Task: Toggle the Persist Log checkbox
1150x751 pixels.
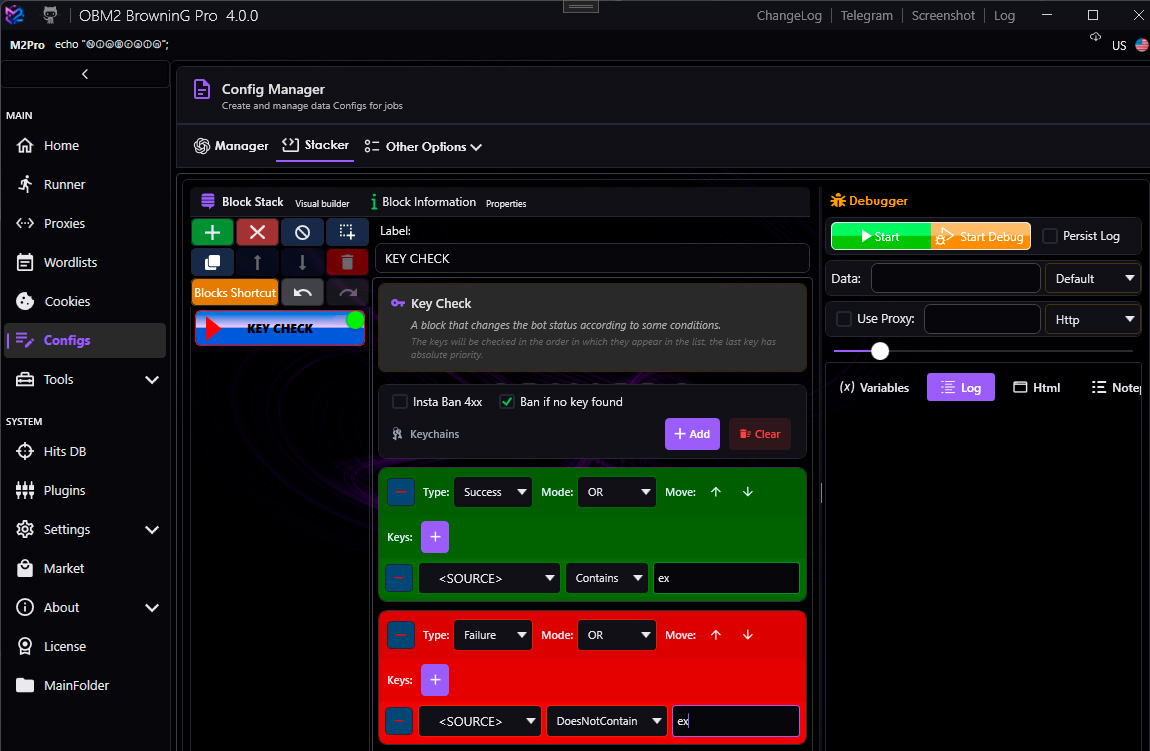Action: tap(1050, 236)
